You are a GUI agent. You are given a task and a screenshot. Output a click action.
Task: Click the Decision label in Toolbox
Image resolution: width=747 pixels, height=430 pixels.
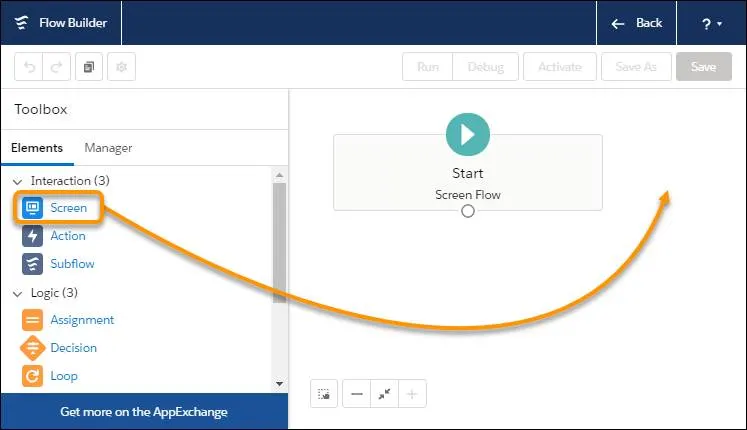(x=73, y=348)
